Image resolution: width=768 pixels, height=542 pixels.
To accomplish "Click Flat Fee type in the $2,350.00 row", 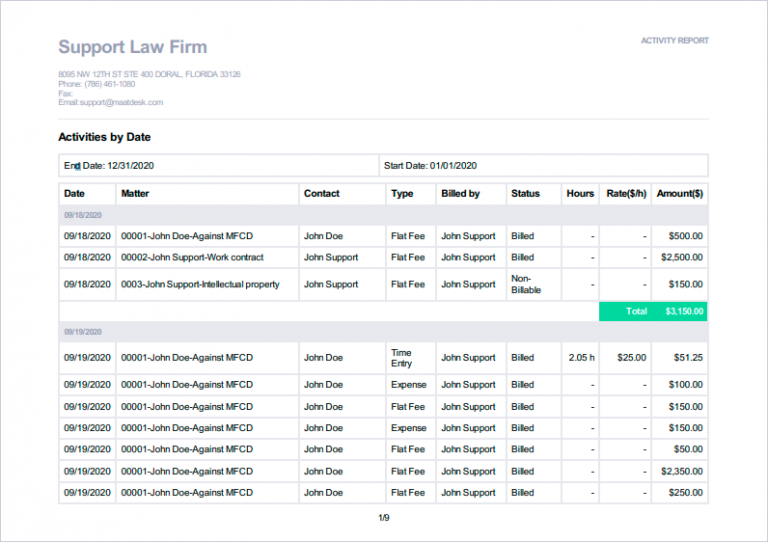I will tap(408, 471).
